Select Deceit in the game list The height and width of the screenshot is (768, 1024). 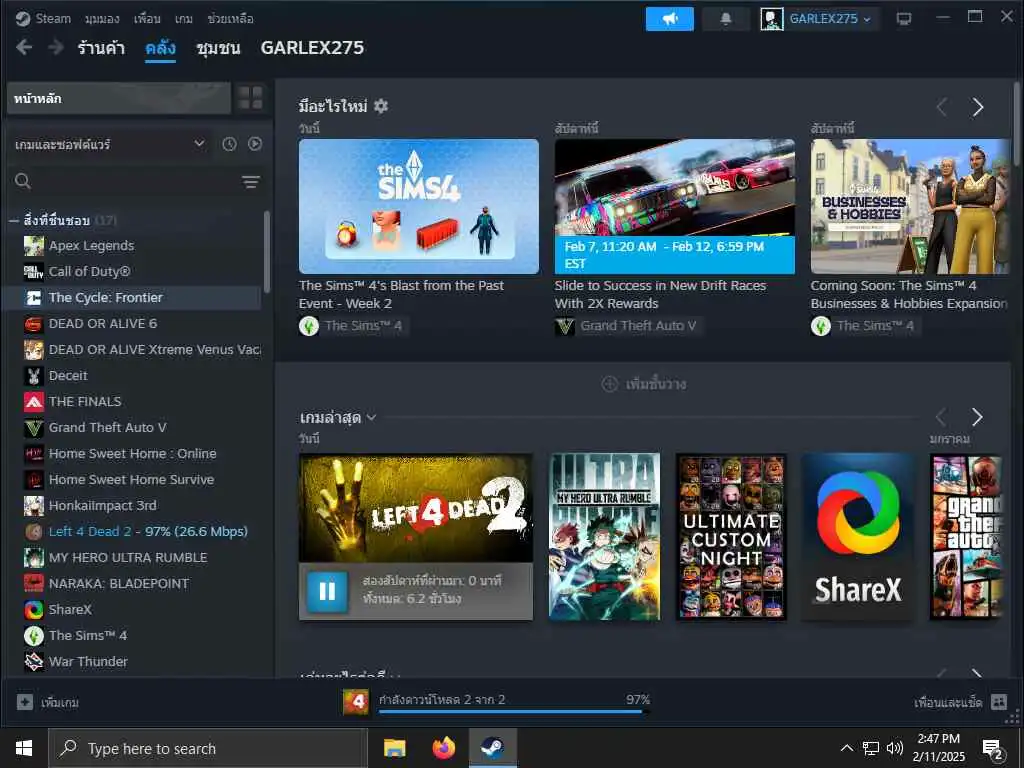[133, 376]
